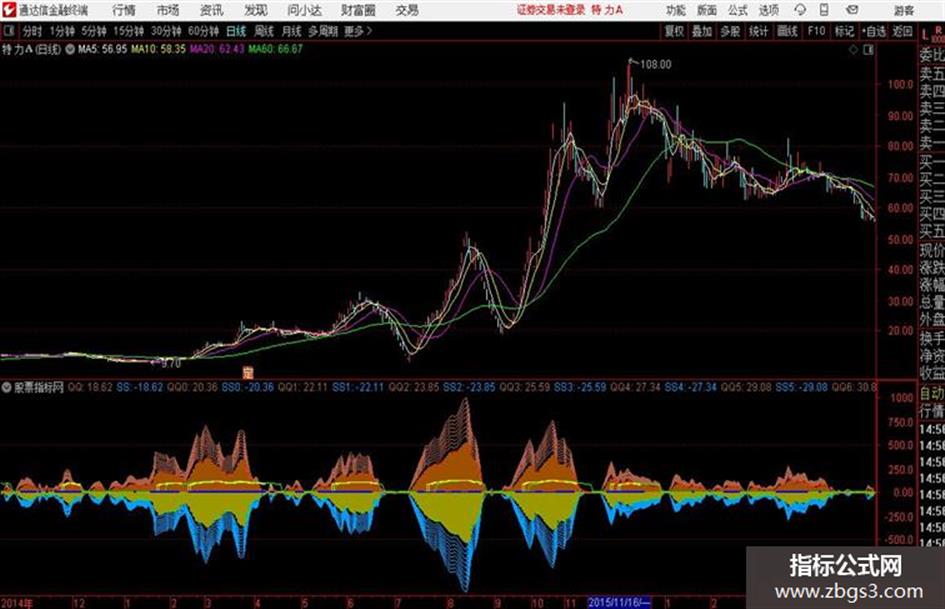Click the 股票指标网 indicator name
This screenshot has height=609, width=945.
coord(39,387)
